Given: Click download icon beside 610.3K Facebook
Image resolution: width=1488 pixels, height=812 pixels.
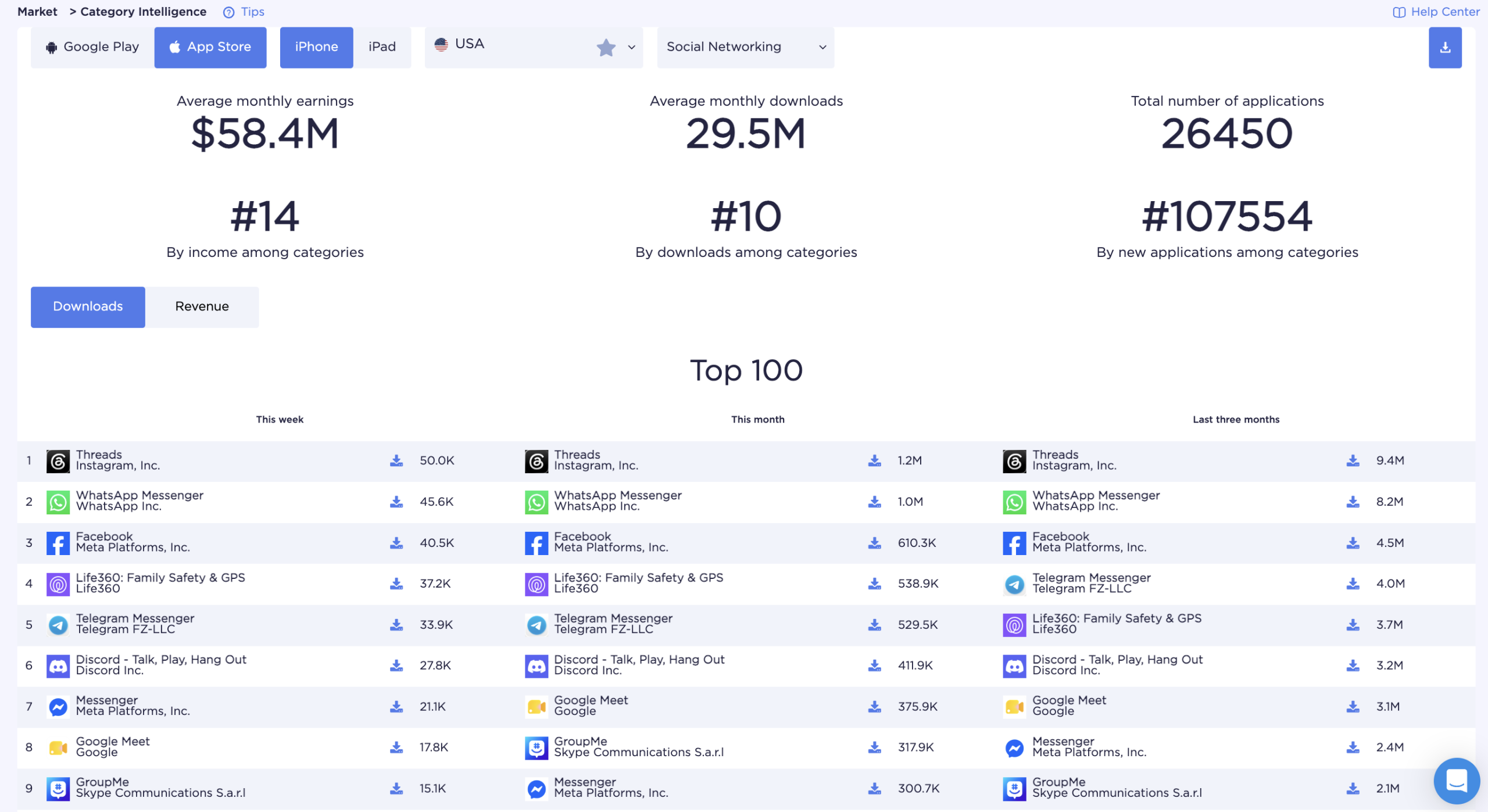Looking at the screenshot, I should [874, 543].
